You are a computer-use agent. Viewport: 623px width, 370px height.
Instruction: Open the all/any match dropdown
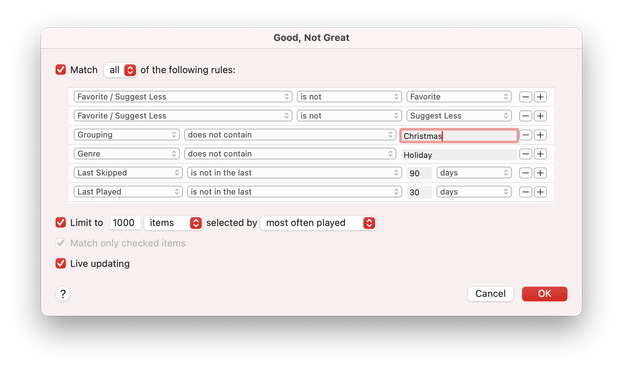[x=120, y=70]
